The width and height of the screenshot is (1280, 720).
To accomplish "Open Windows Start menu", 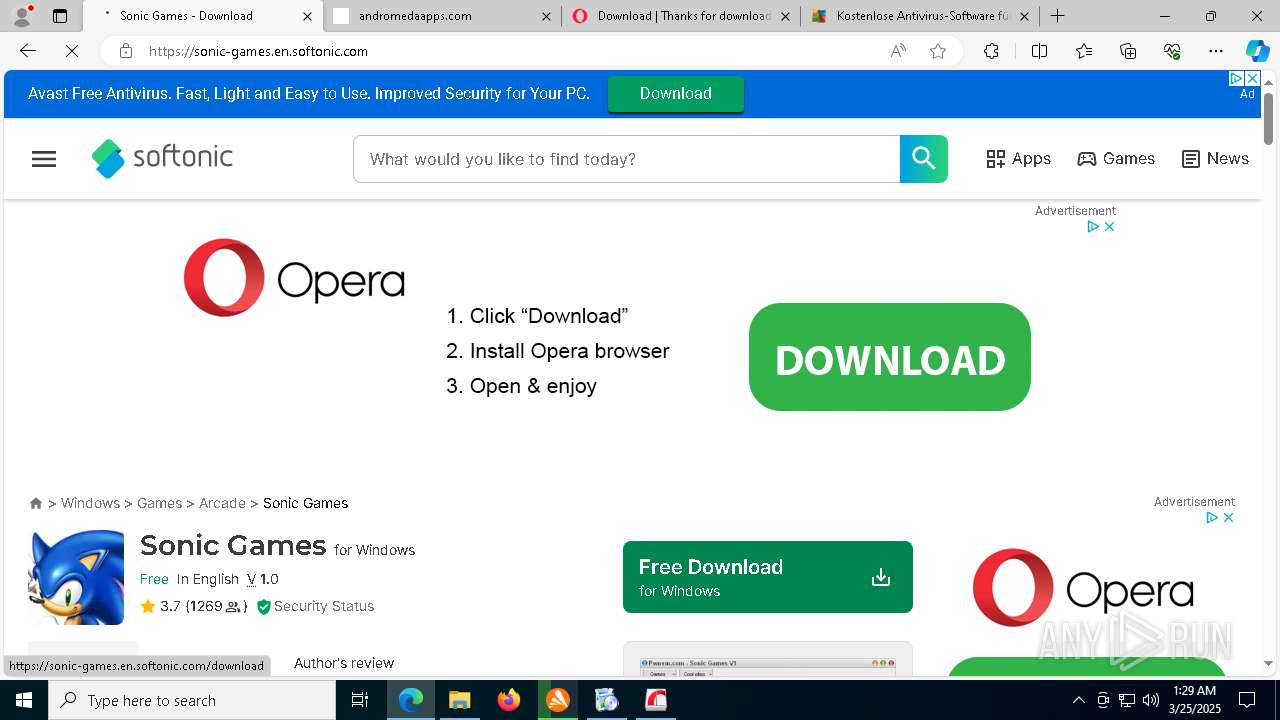I will 24,700.
